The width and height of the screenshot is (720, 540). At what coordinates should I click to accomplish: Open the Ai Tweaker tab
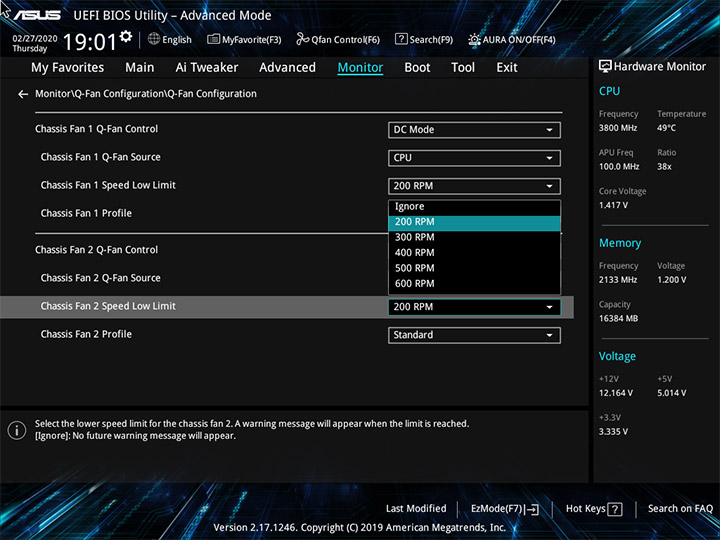click(207, 68)
